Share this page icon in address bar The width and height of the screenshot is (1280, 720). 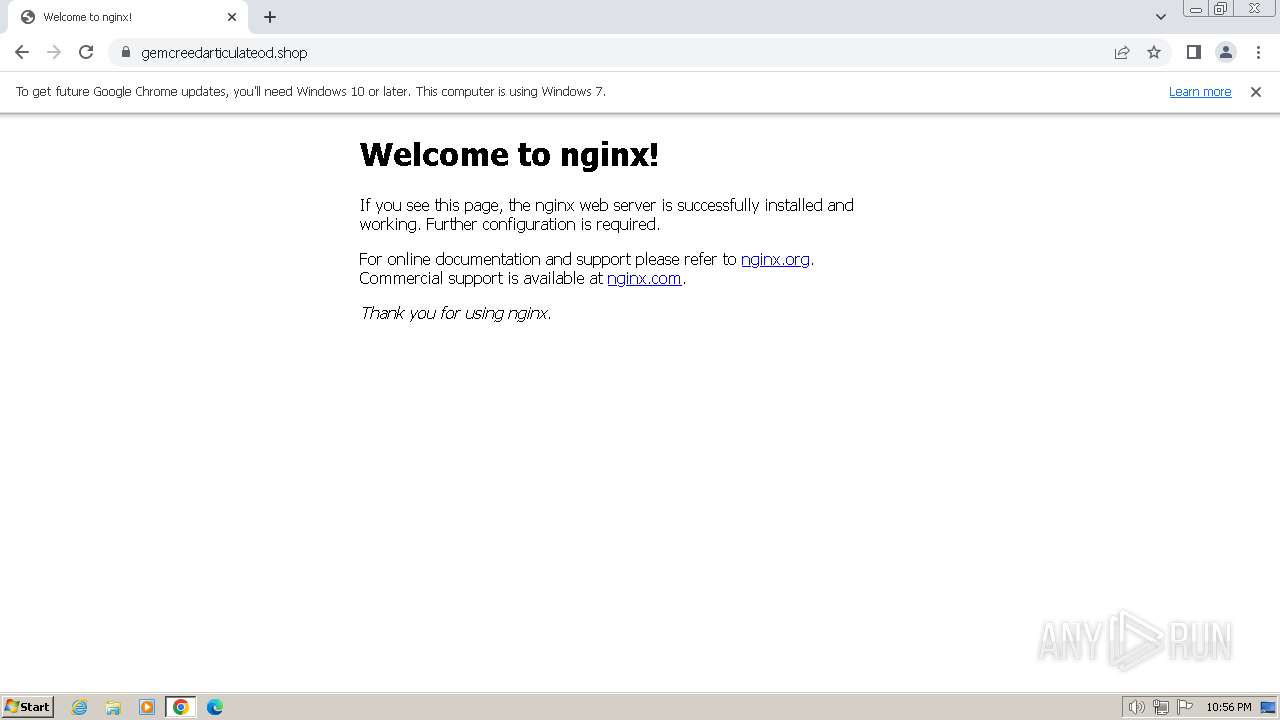(x=1122, y=52)
